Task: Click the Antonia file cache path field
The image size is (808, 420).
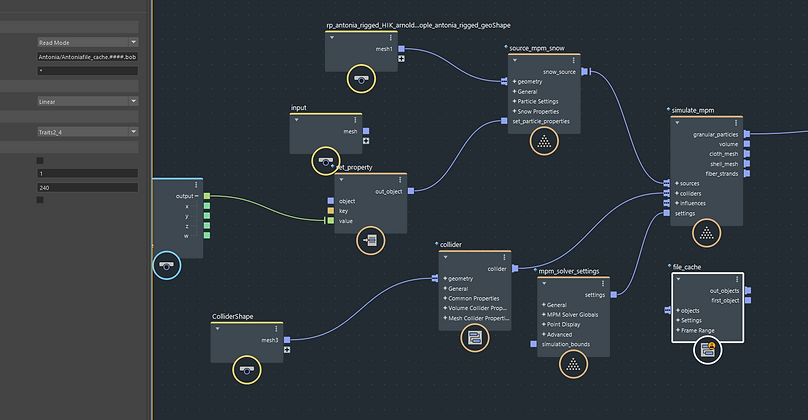Action: 88,57
